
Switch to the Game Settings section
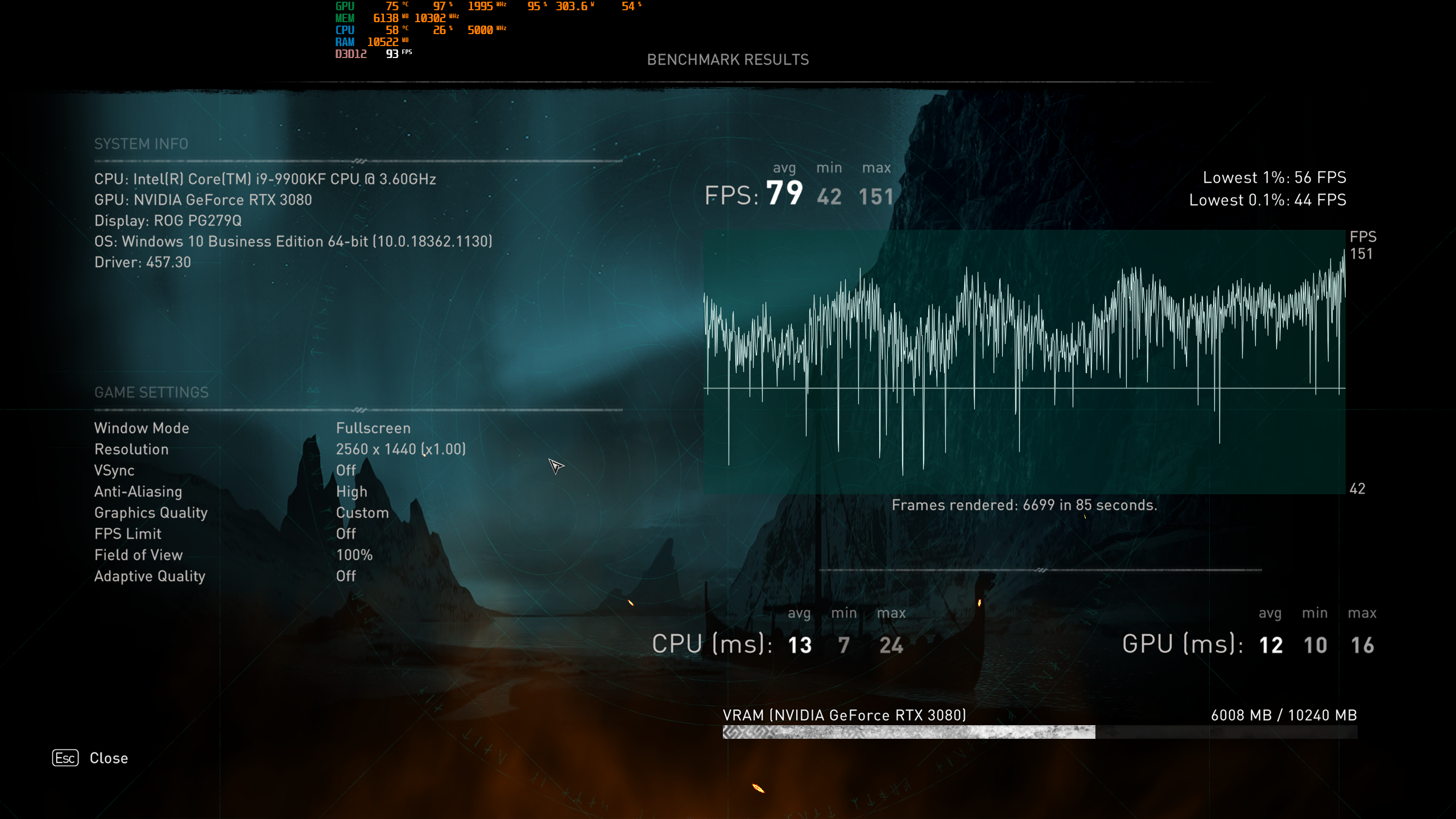click(x=151, y=392)
